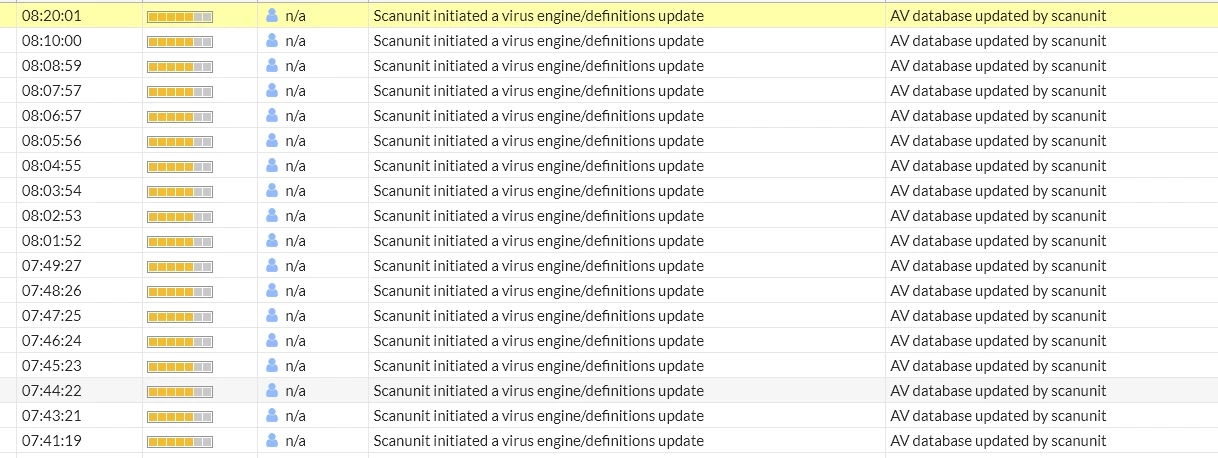Click user icon in the 08:03:54 row
1218x458 pixels.
tap(272, 191)
